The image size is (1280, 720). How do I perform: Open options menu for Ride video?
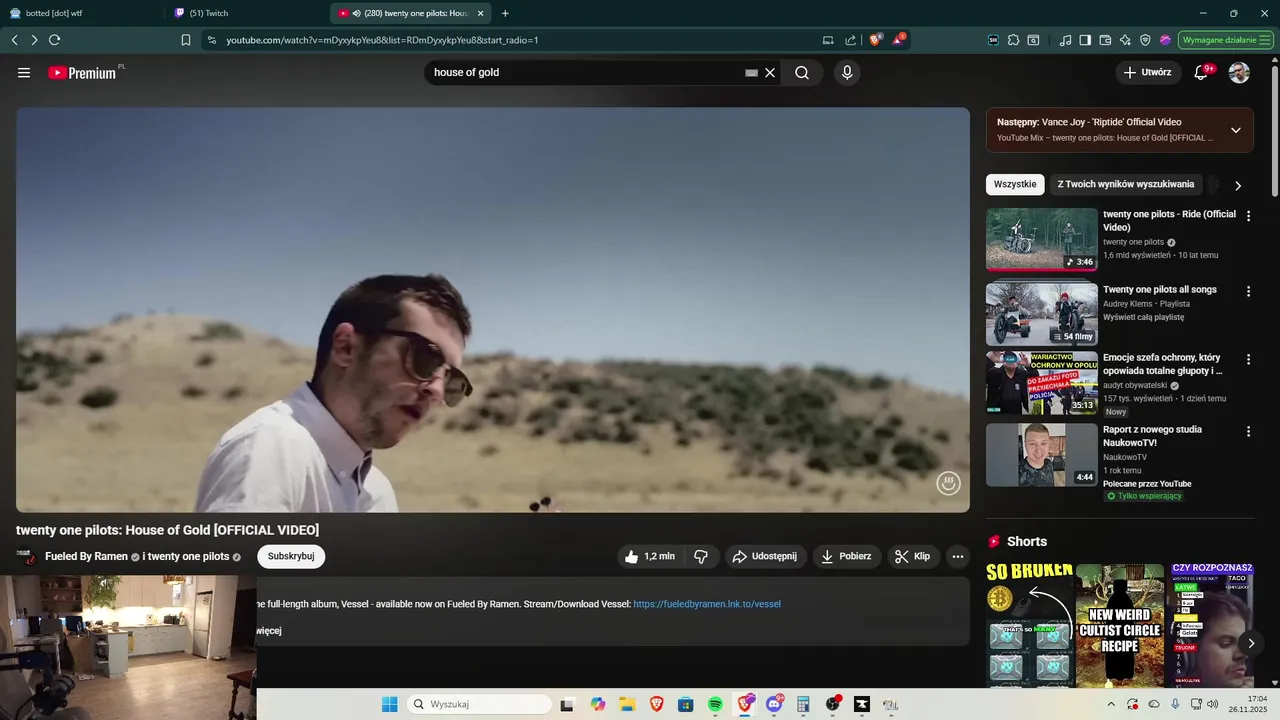[x=1248, y=216]
